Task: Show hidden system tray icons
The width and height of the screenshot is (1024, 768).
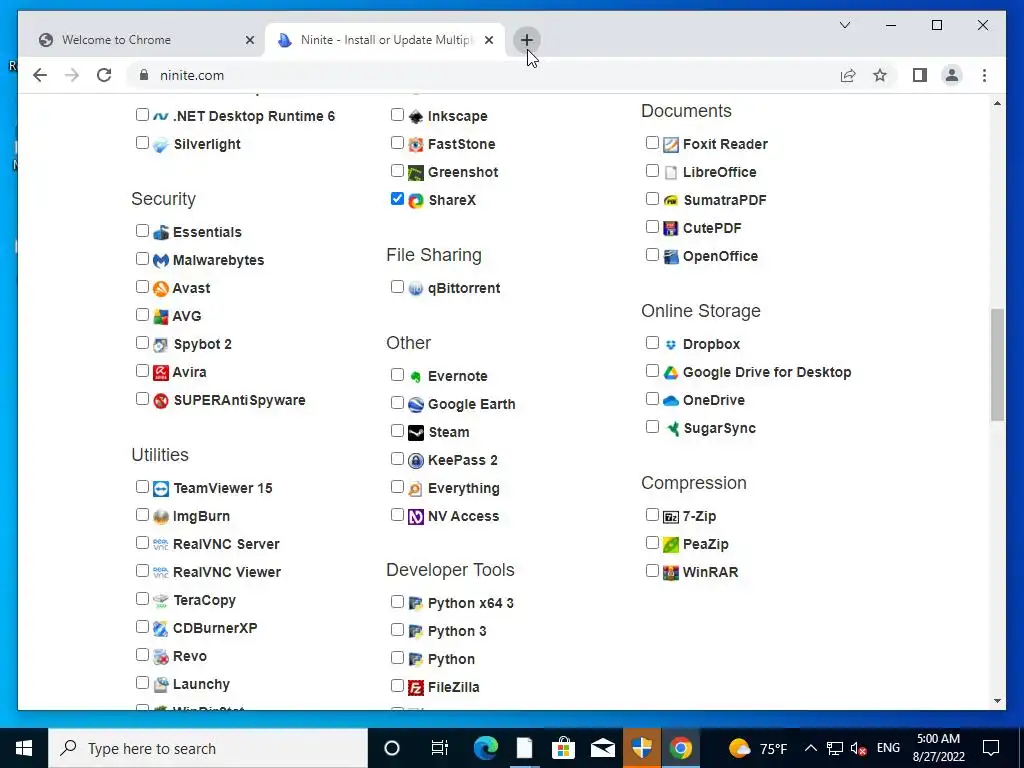Action: coord(810,748)
